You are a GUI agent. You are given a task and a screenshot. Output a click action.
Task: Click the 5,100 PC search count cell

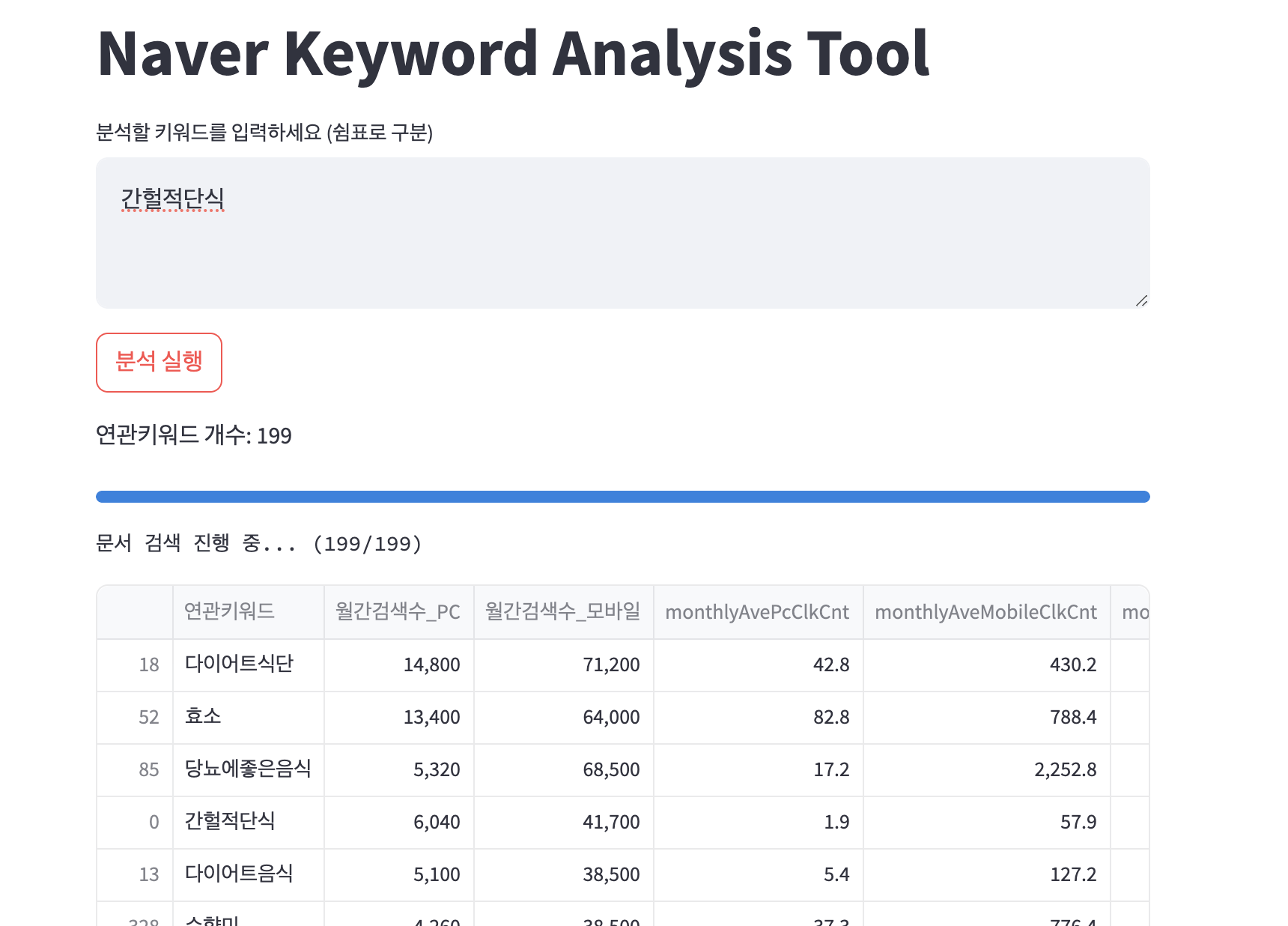click(x=398, y=874)
